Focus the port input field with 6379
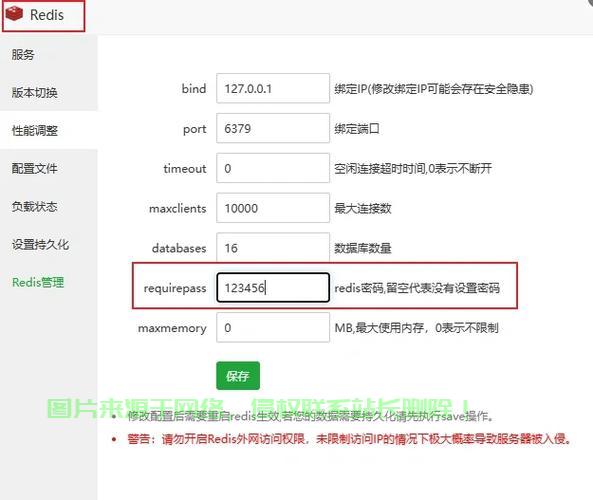 tap(273, 128)
